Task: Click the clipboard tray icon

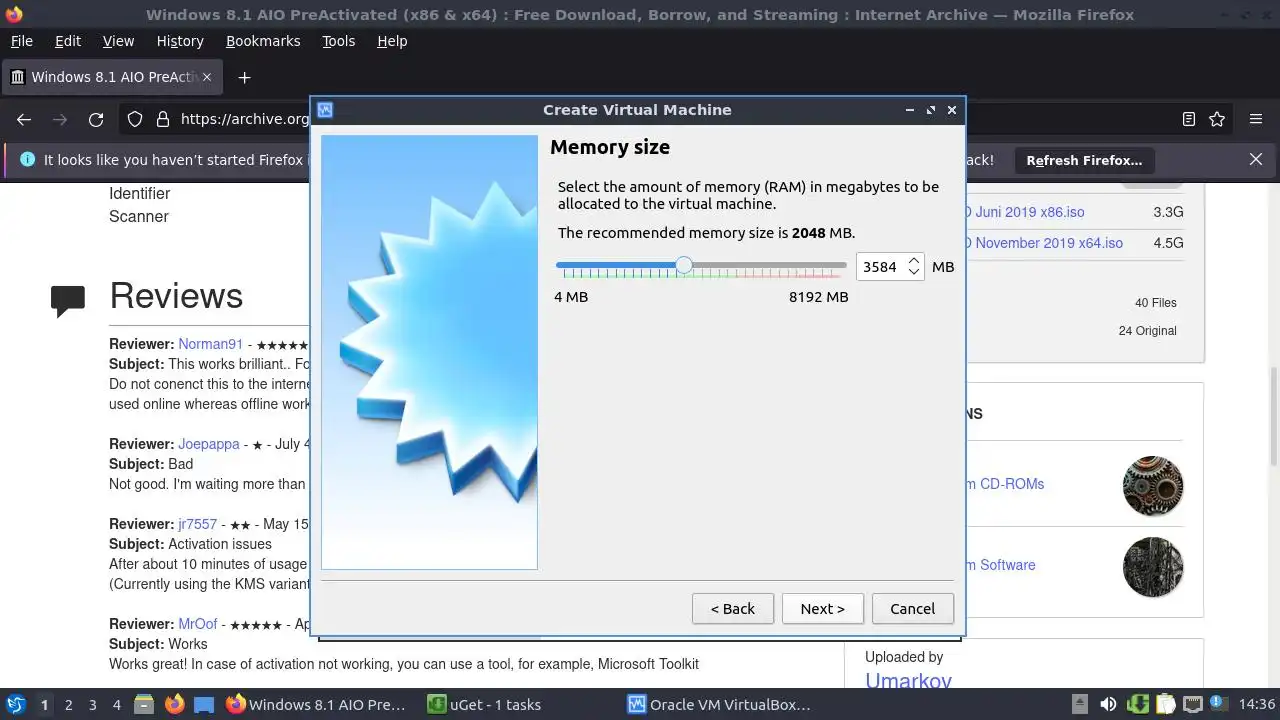Action: click(1165, 704)
